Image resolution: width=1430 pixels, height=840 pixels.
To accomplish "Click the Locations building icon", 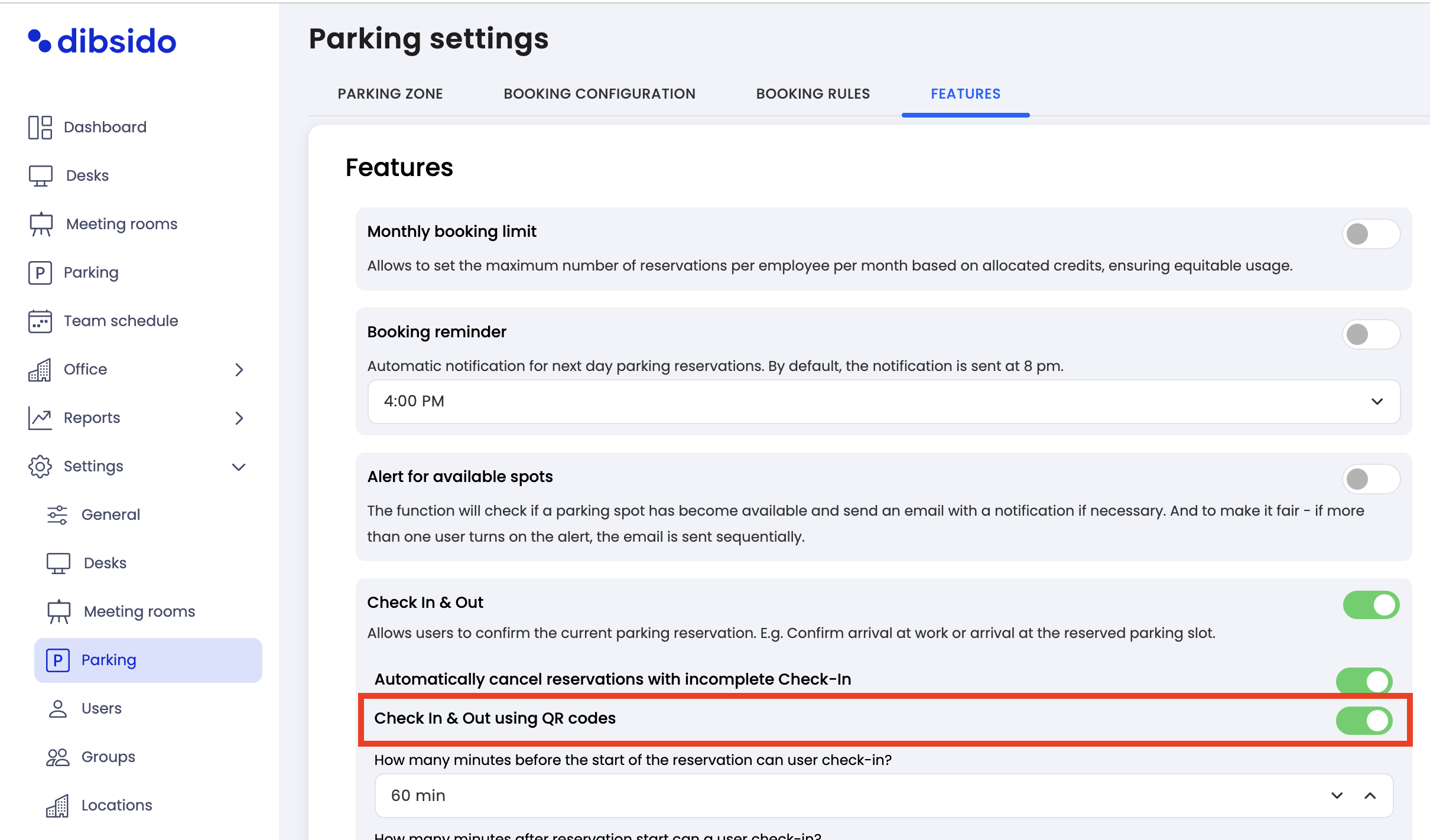I will tap(57, 805).
